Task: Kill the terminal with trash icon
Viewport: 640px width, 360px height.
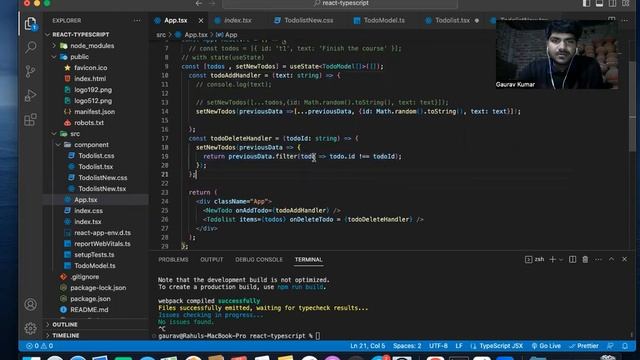Action: [x=585, y=259]
